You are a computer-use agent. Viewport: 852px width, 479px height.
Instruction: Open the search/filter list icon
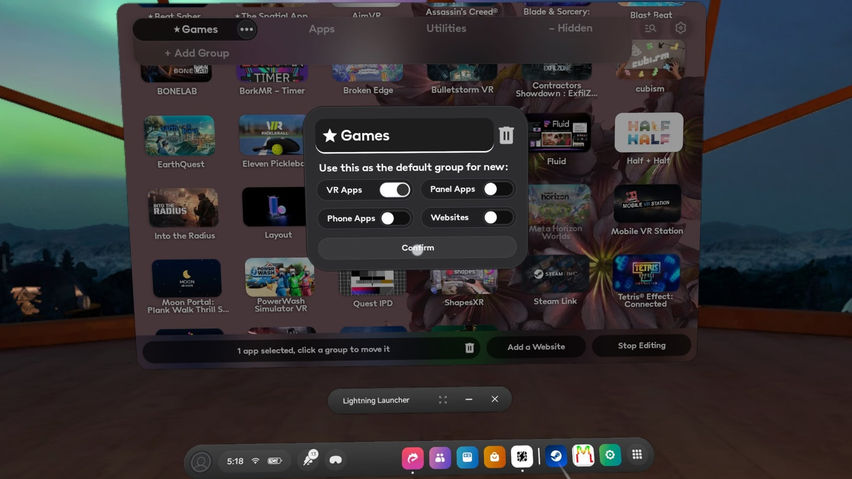point(650,28)
